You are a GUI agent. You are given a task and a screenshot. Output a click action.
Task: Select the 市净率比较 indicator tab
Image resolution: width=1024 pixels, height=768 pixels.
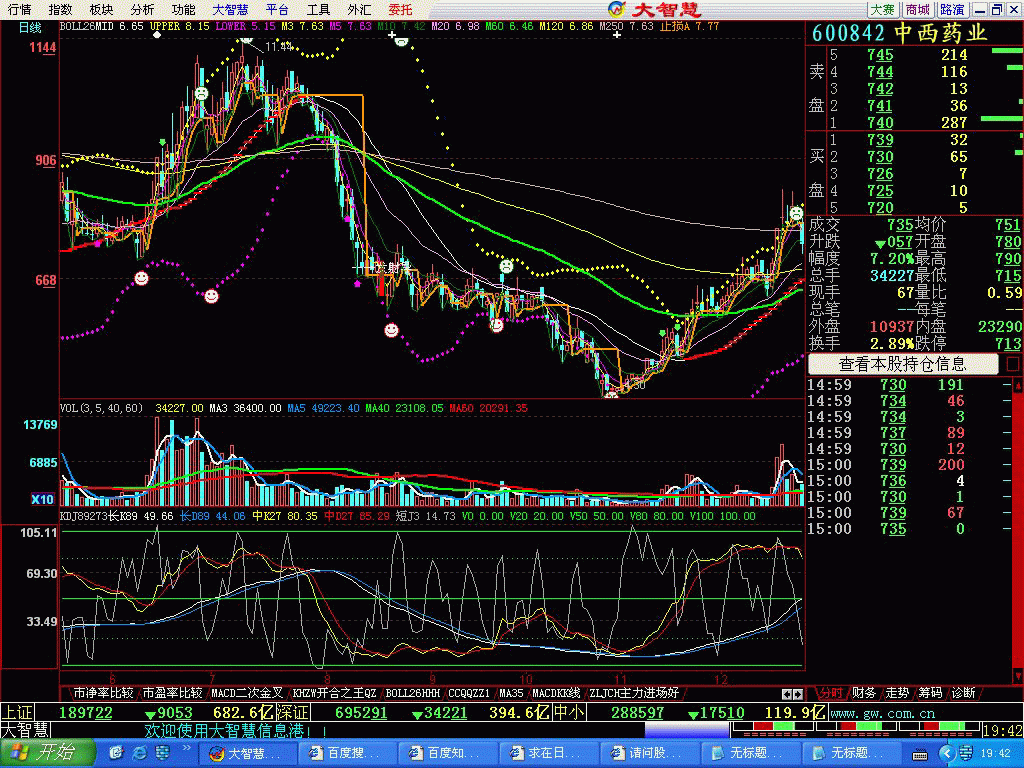click(x=103, y=693)
